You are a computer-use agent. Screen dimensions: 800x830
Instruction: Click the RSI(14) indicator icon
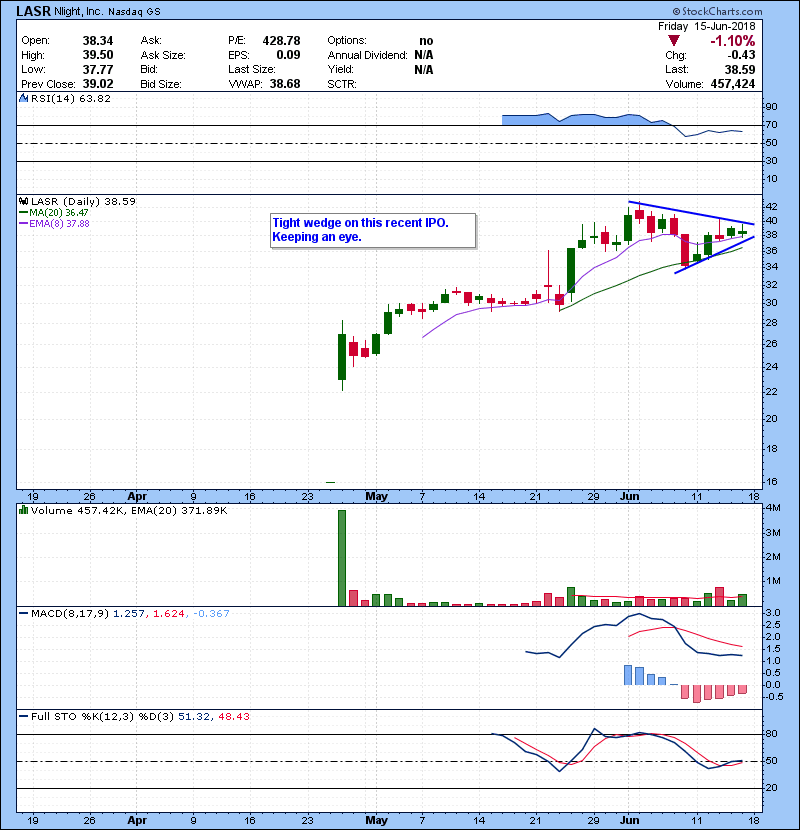point(23,98)
